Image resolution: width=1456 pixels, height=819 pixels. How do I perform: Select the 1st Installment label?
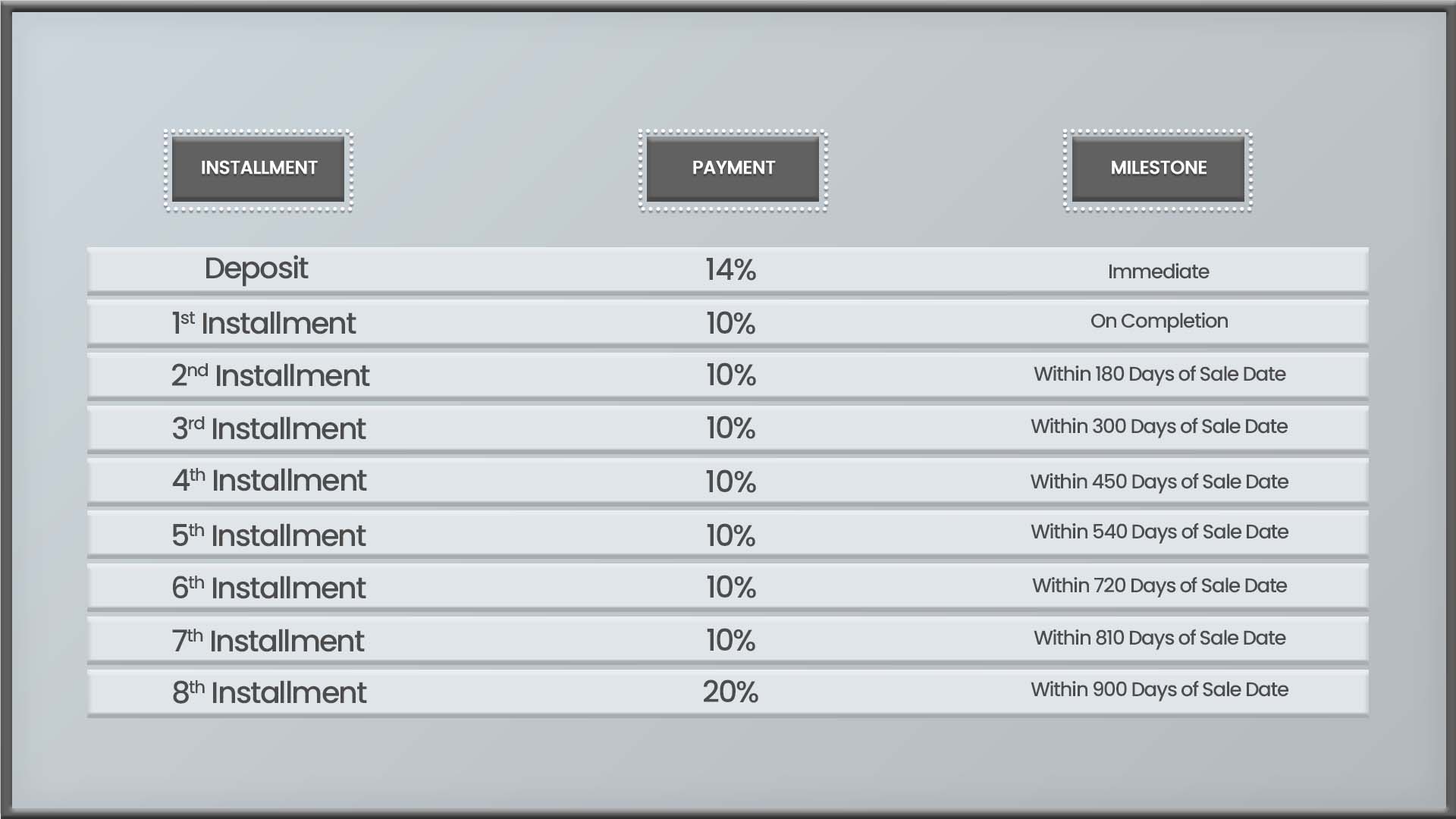[263, 323]
